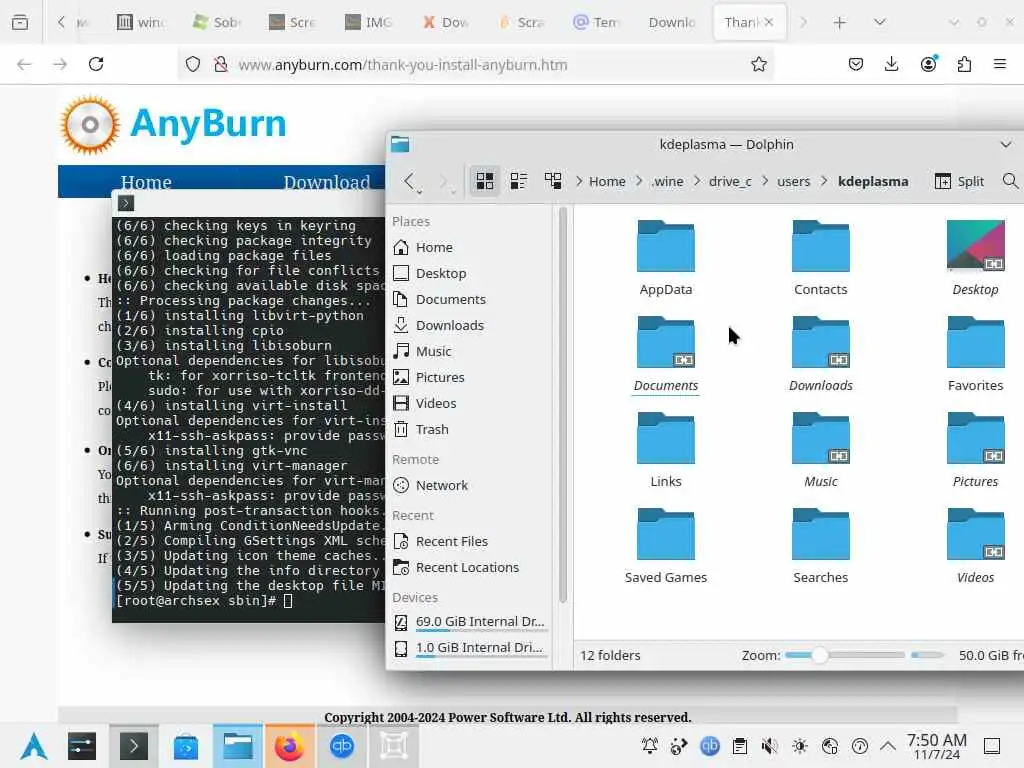Select the Videos linked folder in file view
Viewport: 1024px width, 768px height.
[x=975, y=546]
